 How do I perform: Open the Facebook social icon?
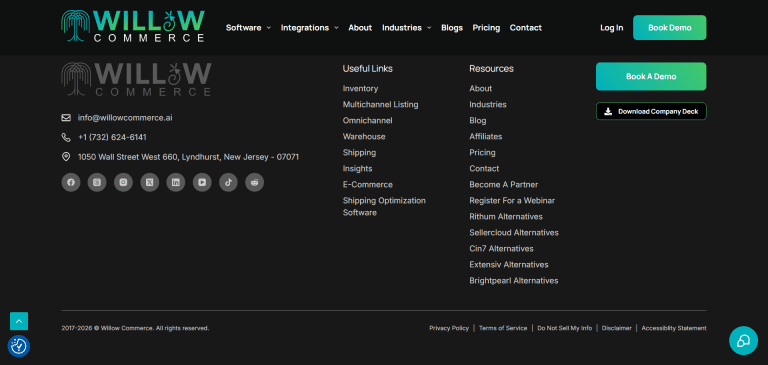point(71,182)
